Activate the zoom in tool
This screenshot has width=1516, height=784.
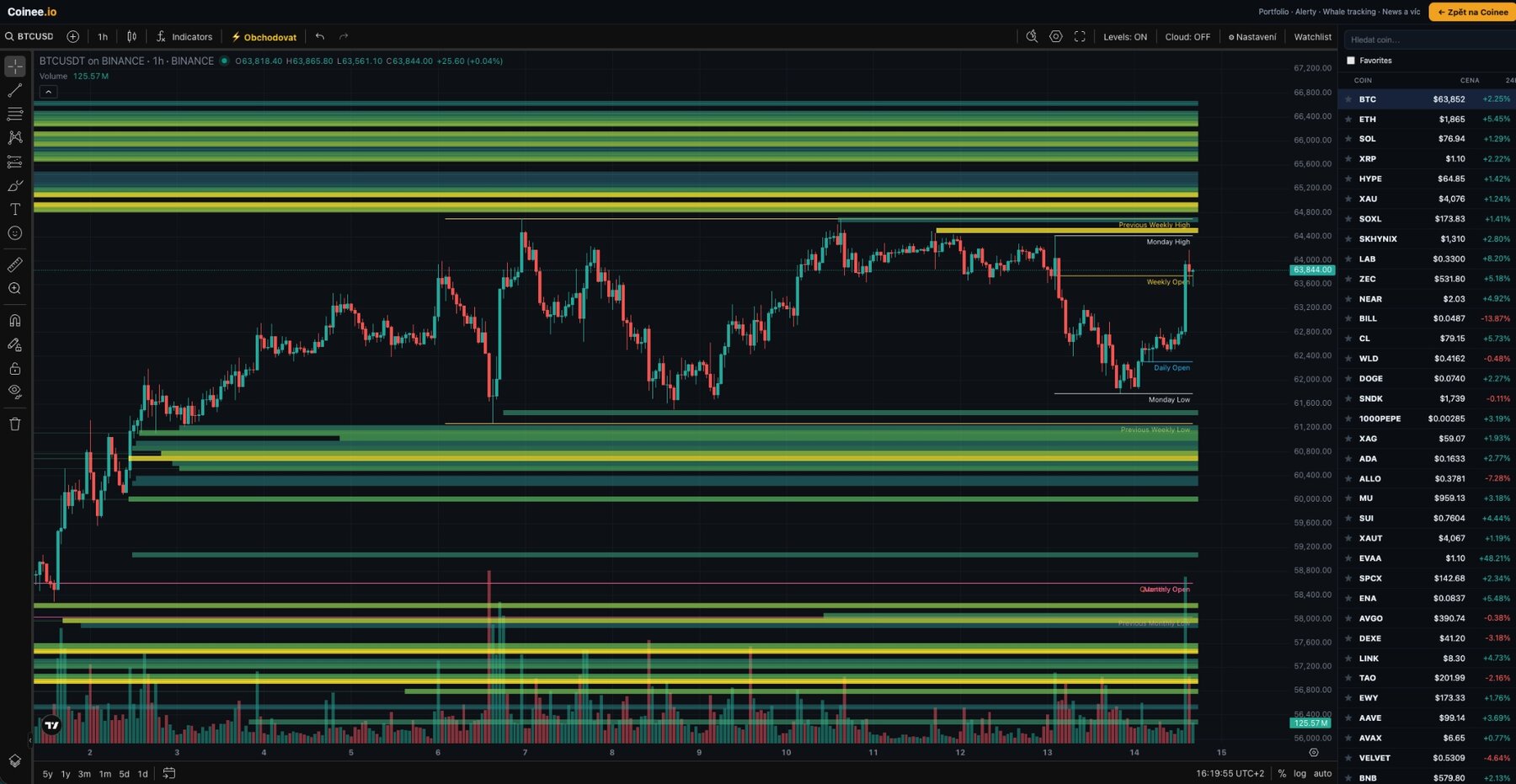(x=15, y=288)
